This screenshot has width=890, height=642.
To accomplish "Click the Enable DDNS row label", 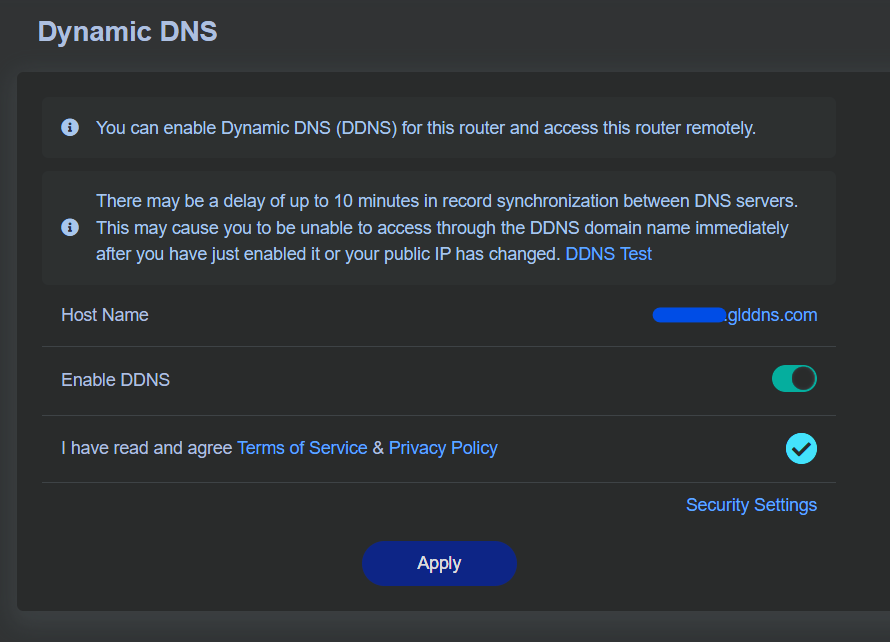I will pyautogui.click(x=116, y=379).
